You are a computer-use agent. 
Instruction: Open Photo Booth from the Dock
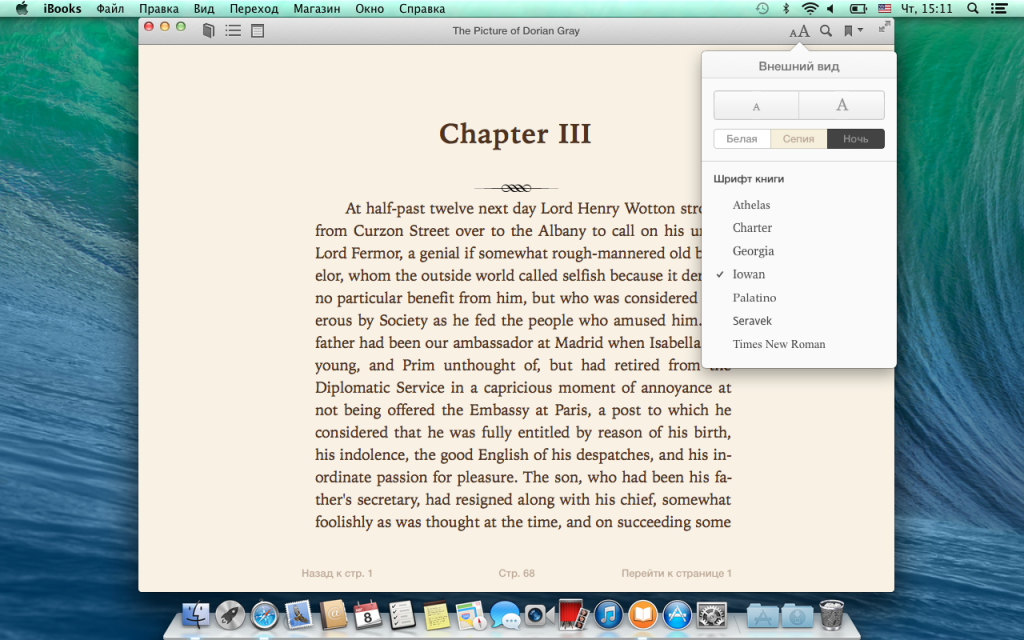pos(574,615)
